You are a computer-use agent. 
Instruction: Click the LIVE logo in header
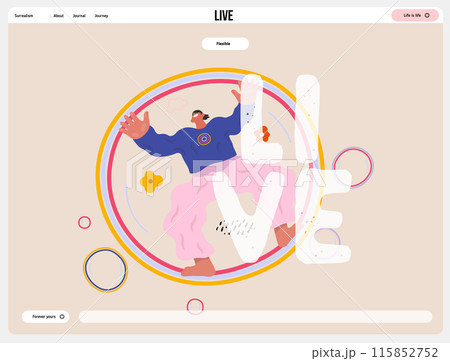pyautogui.click(x=224, y=15)
